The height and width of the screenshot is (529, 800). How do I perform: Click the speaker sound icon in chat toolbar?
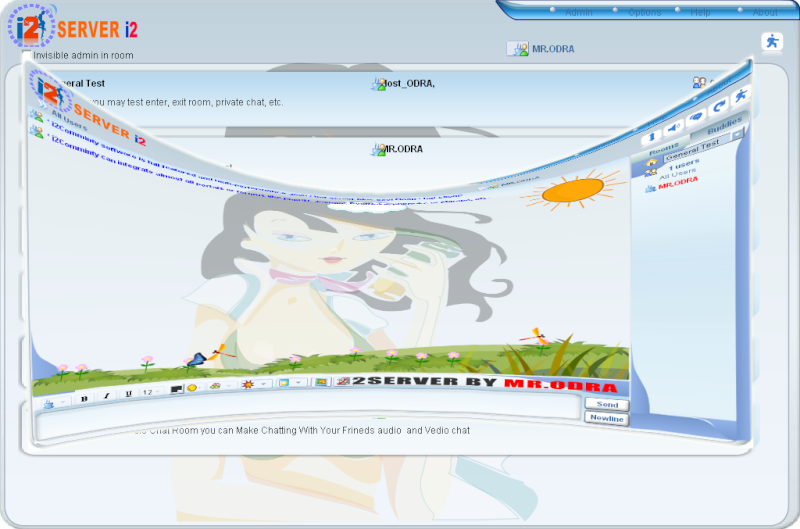coord(674,126)
